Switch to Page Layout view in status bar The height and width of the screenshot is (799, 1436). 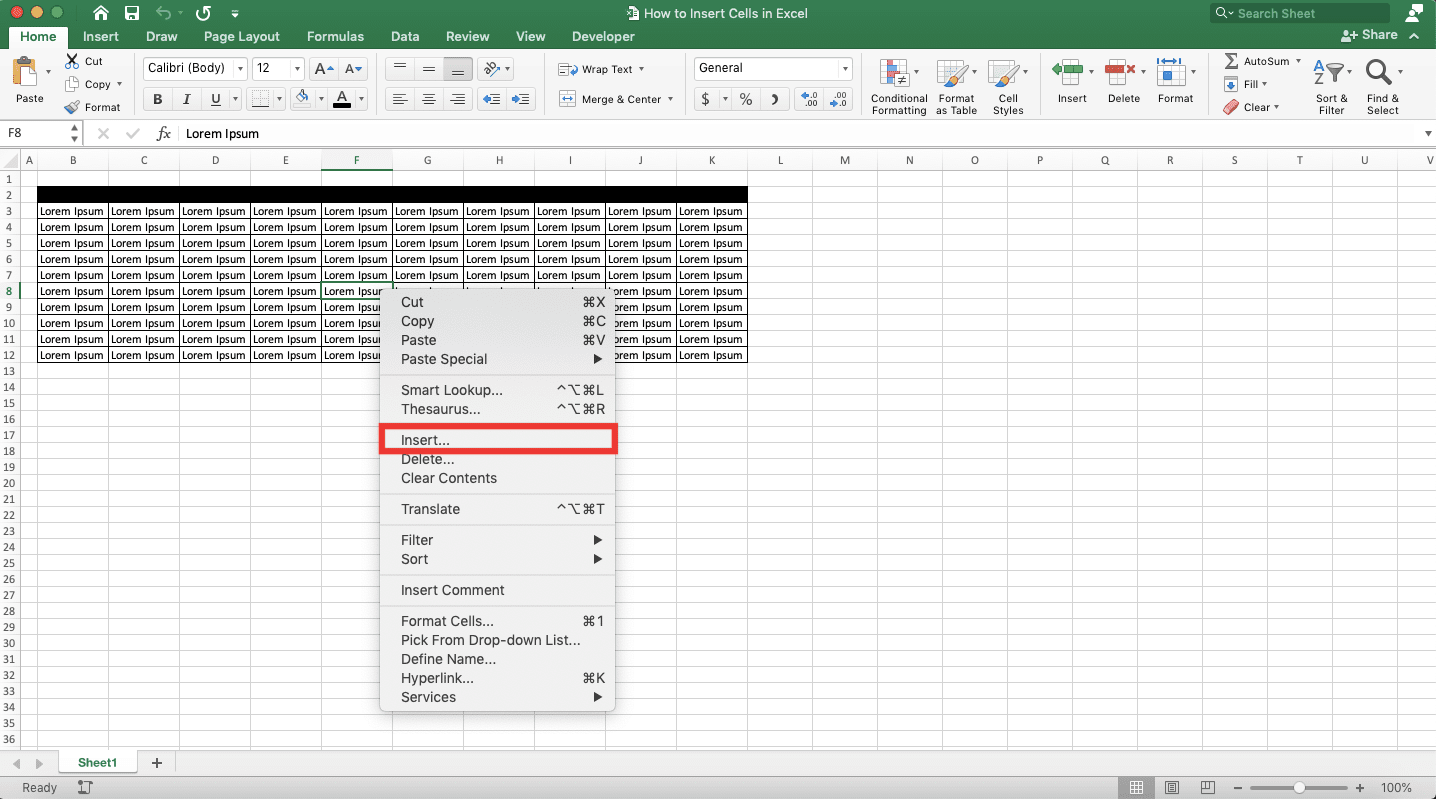coord(1172,788)
